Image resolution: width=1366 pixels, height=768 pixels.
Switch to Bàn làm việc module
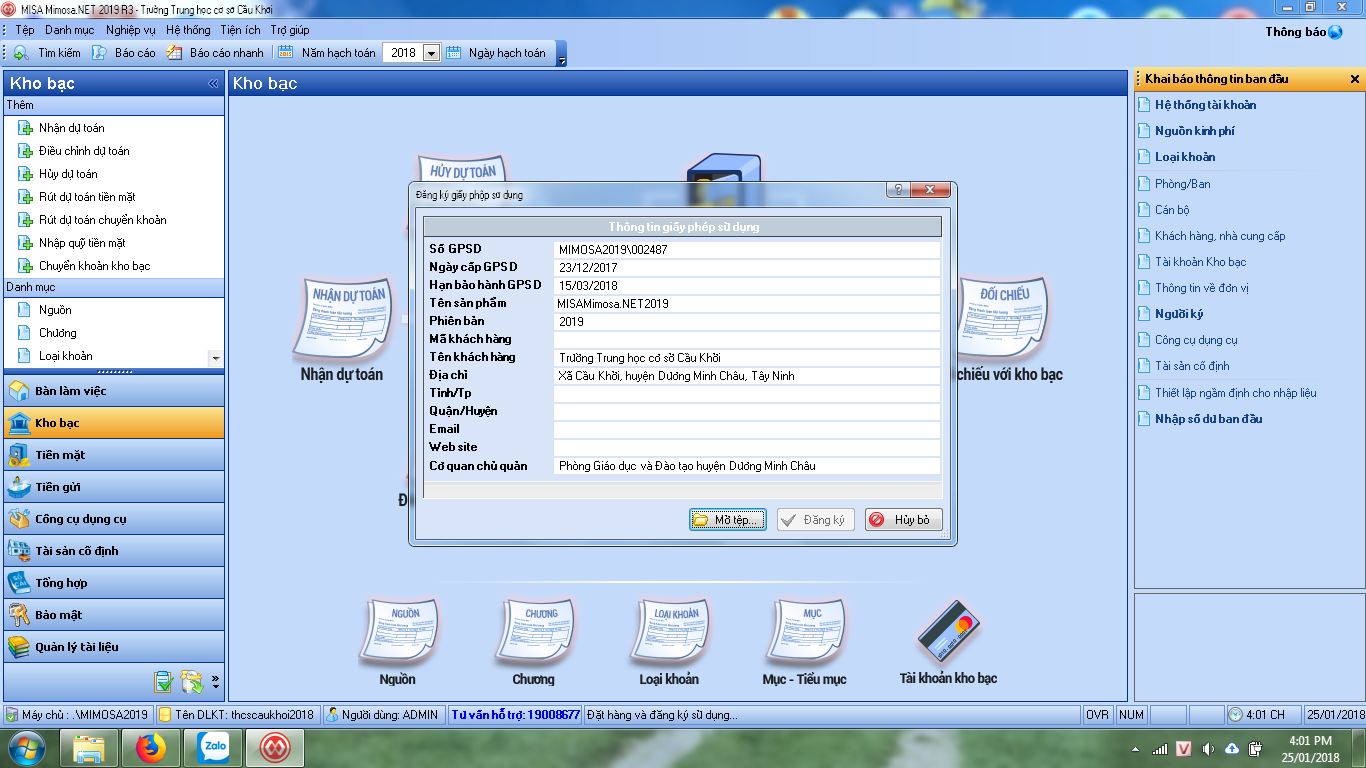[x=114, y=391]
